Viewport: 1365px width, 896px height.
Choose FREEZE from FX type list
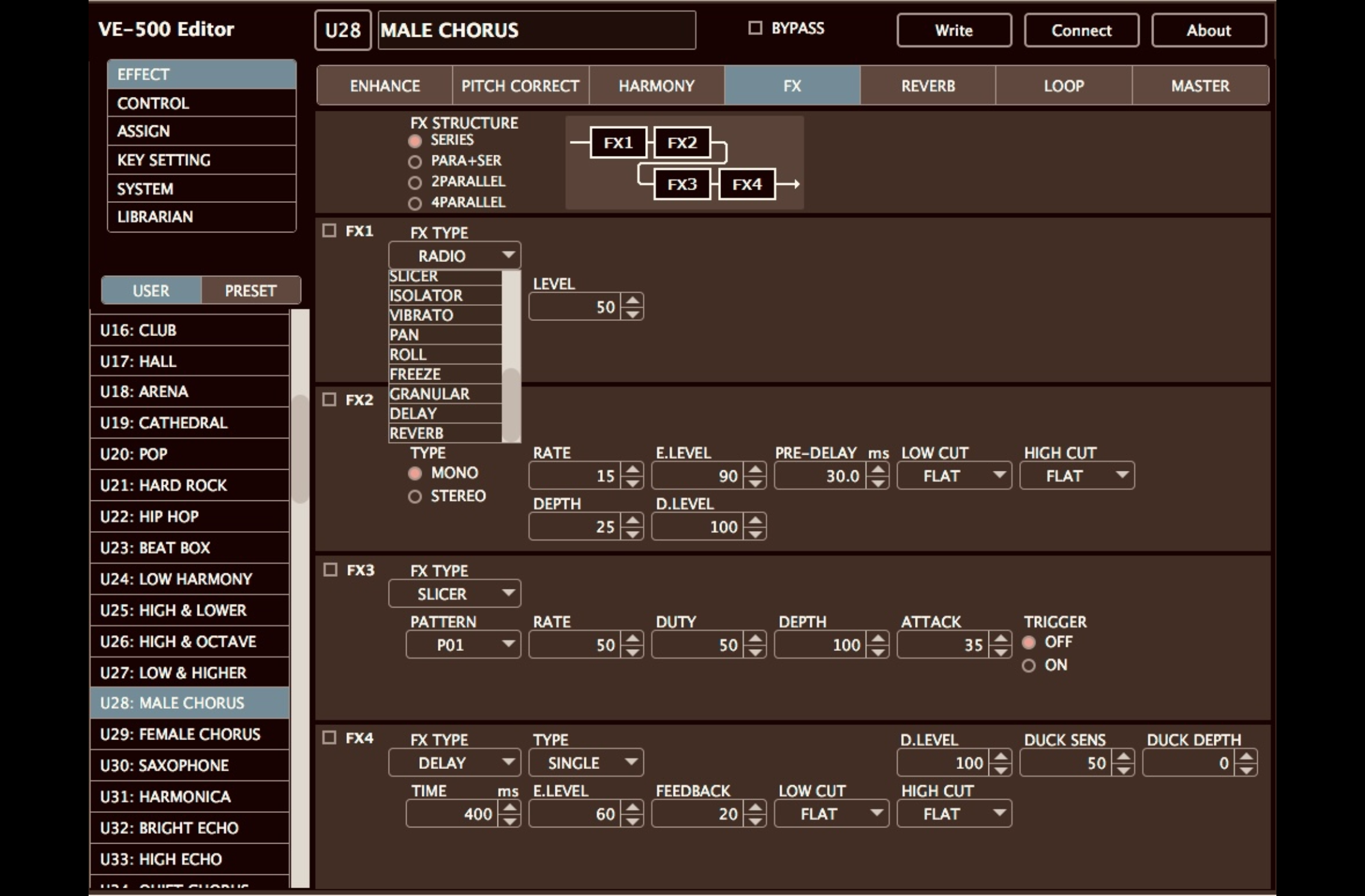click(445, 374)
